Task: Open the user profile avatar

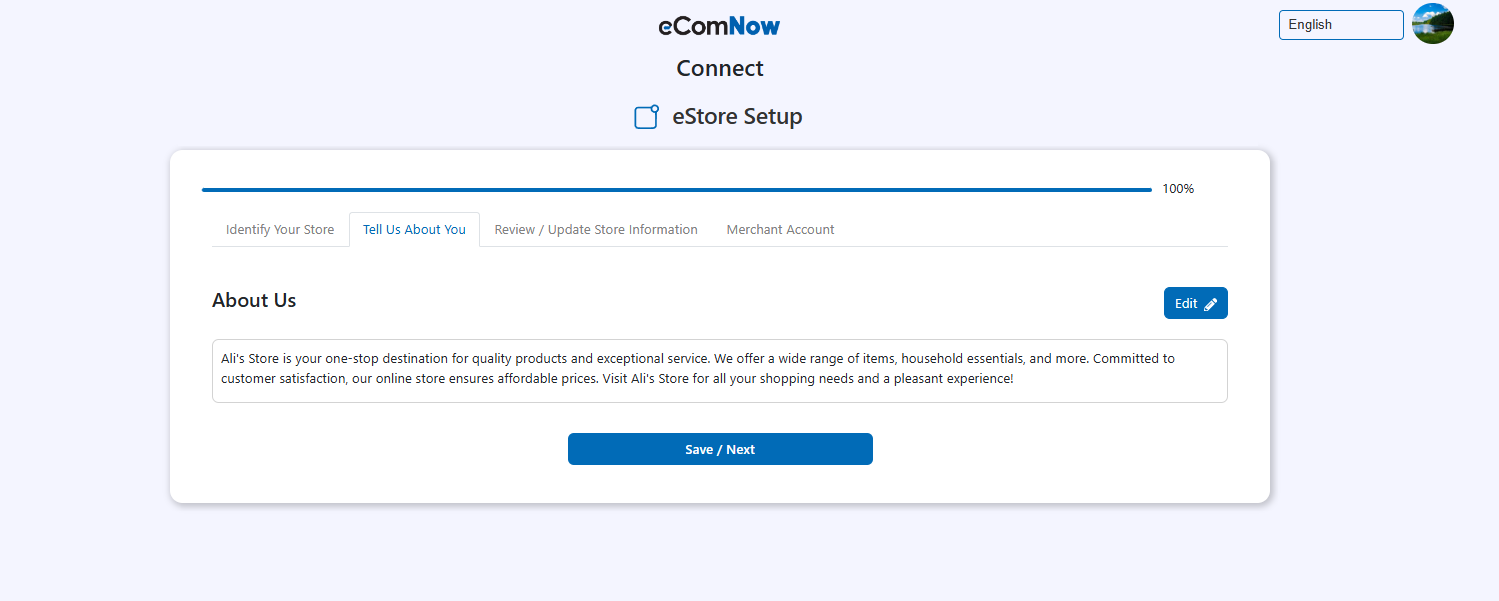Action: pyautogui.click(x=1432, y=24)
